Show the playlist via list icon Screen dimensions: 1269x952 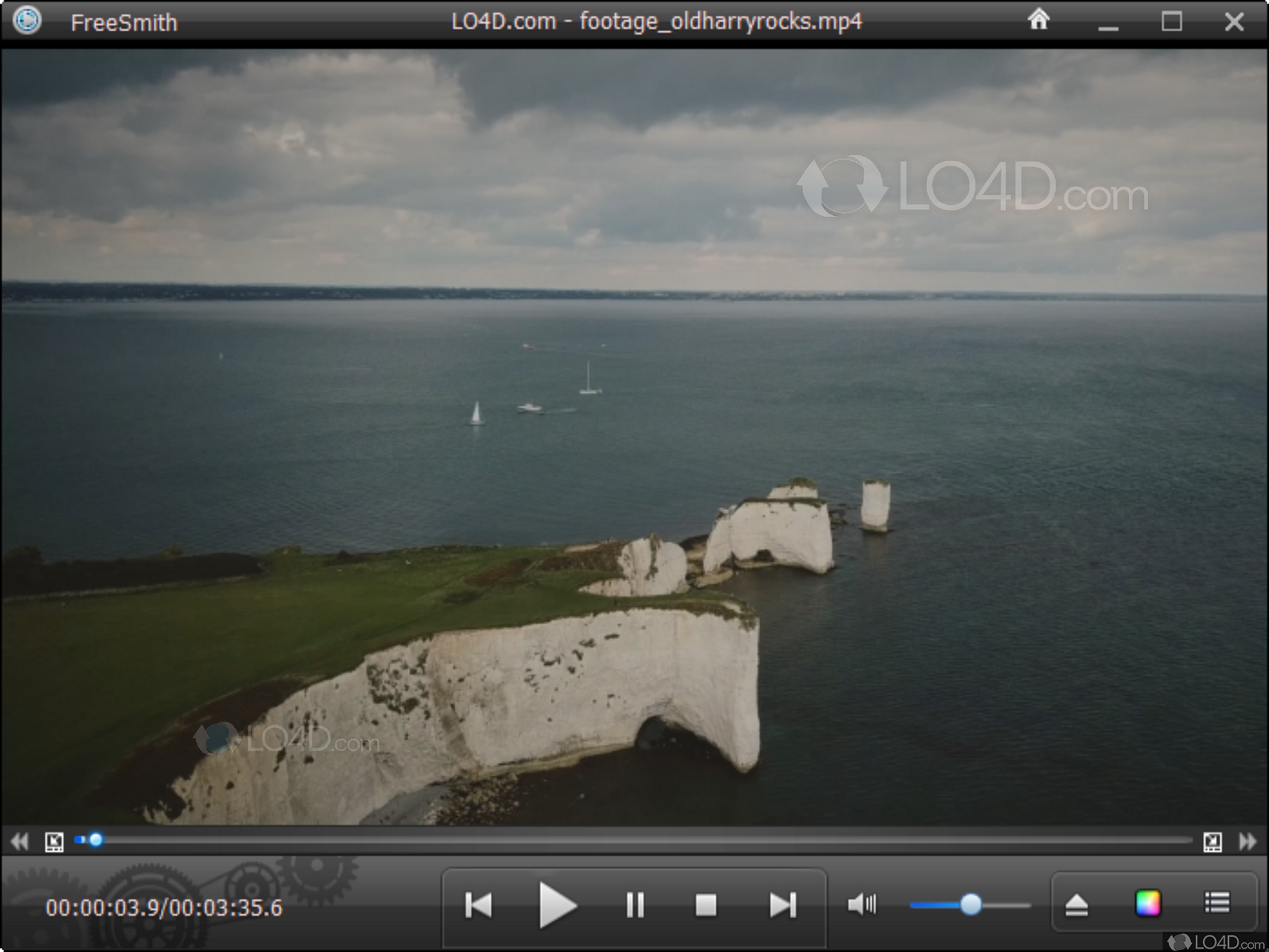coord(1217,903)
